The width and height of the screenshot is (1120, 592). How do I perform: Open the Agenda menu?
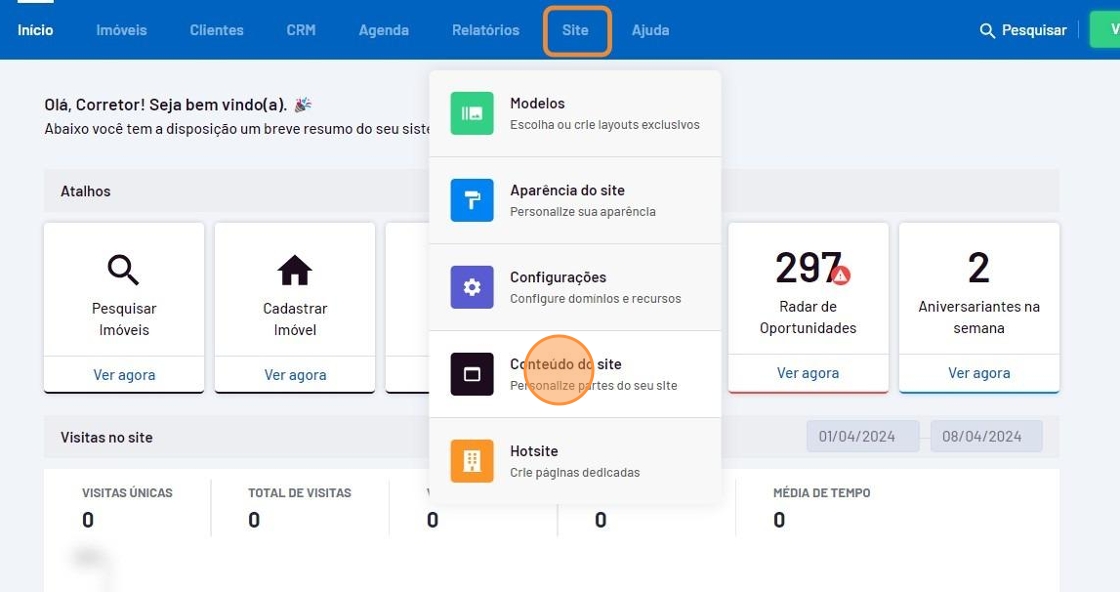[x=384, y=30]
